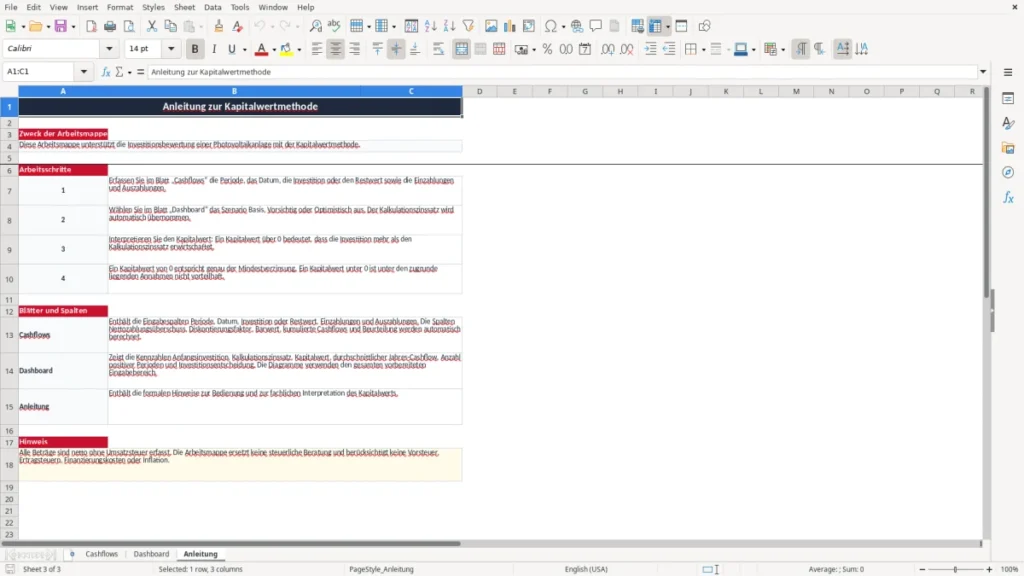This screenshot has height=576, width=1024.
Task: Open the sidebar Properties panel
Action: (x=1008, y=99)
